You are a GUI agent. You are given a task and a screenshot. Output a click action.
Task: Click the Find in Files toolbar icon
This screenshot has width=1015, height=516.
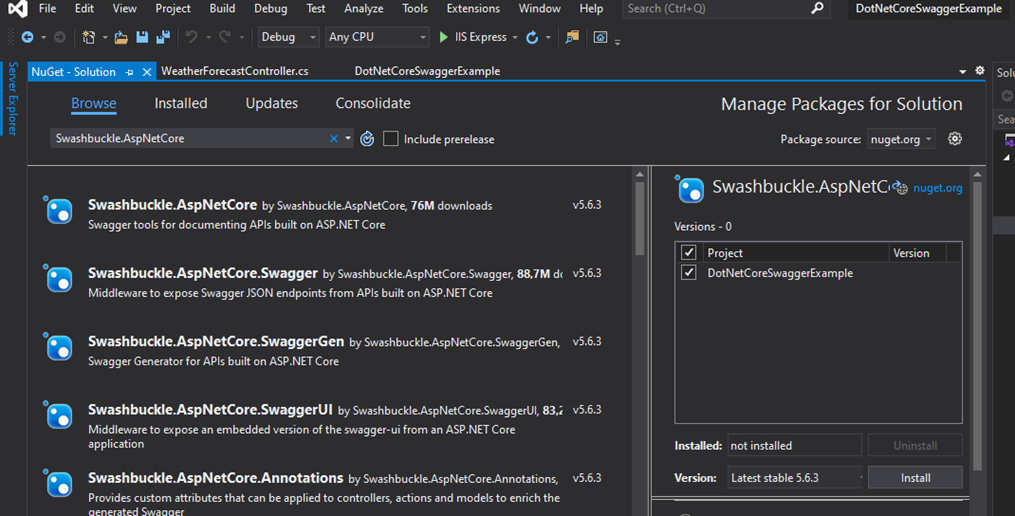(572, 38)
